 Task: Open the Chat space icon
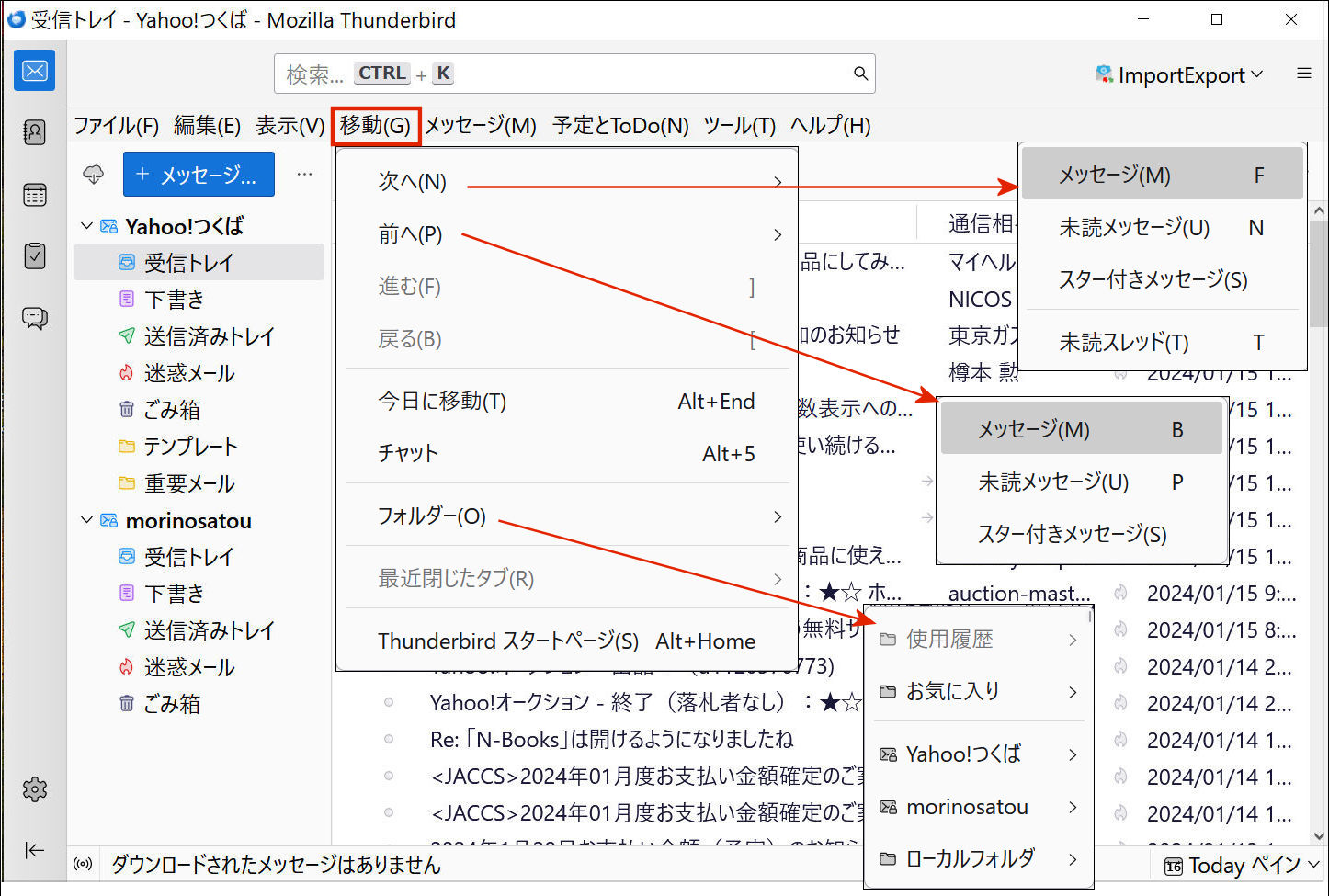pyautogui.click(x=34, y=318)
